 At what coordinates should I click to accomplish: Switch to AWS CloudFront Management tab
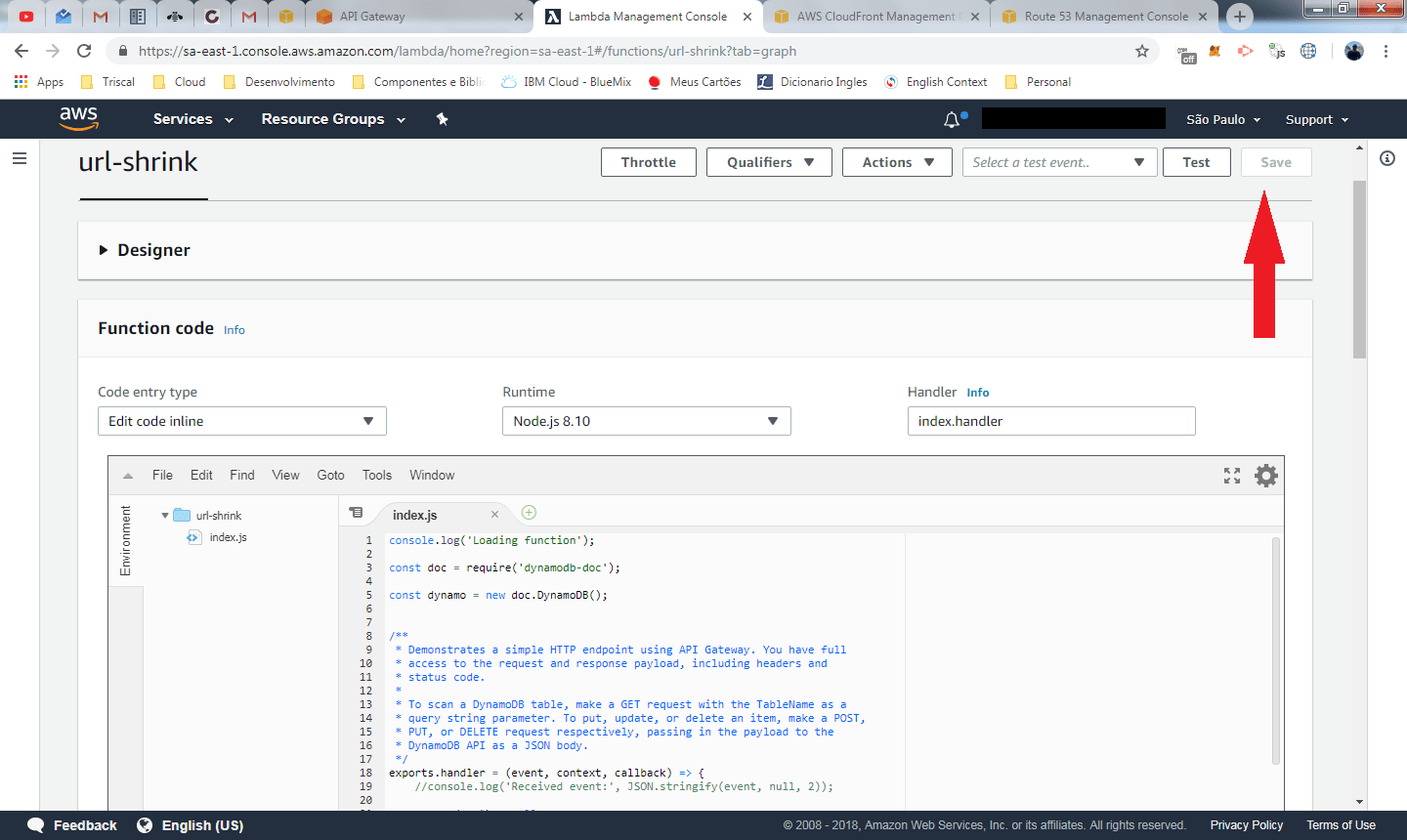875,17
